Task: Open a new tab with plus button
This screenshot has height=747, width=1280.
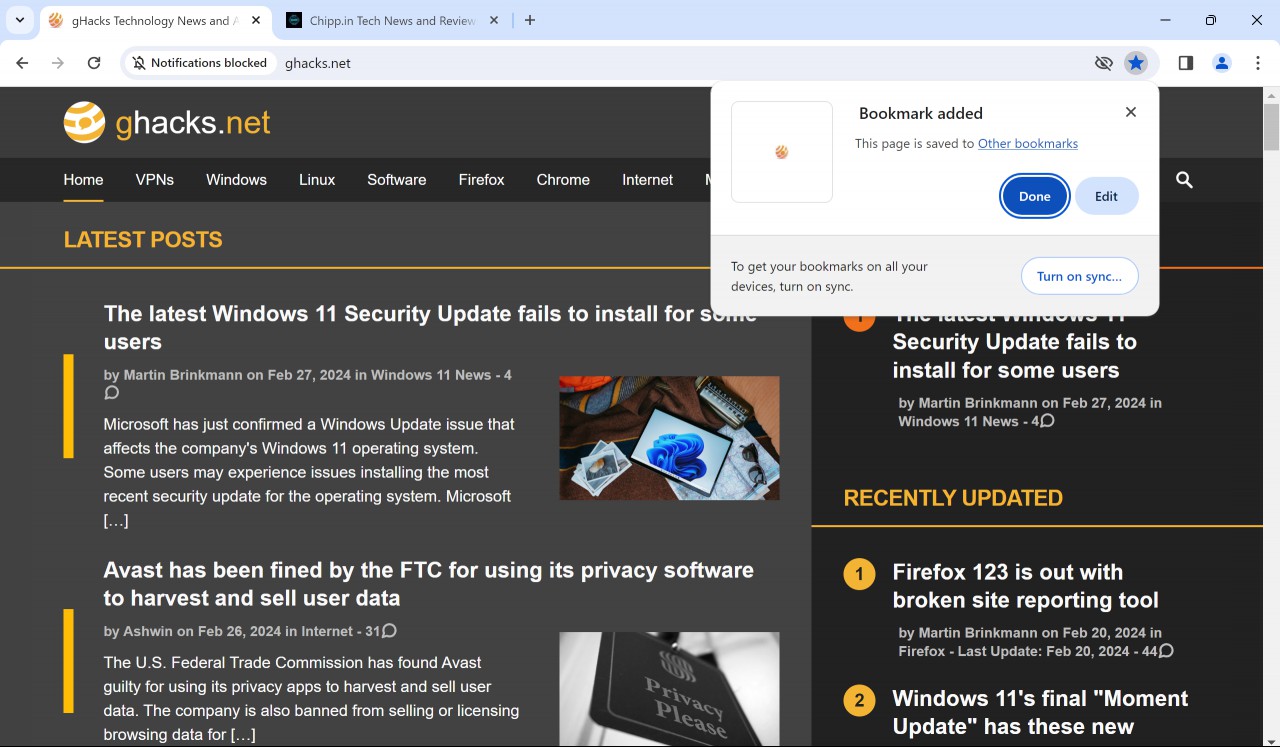Action: 530,20
